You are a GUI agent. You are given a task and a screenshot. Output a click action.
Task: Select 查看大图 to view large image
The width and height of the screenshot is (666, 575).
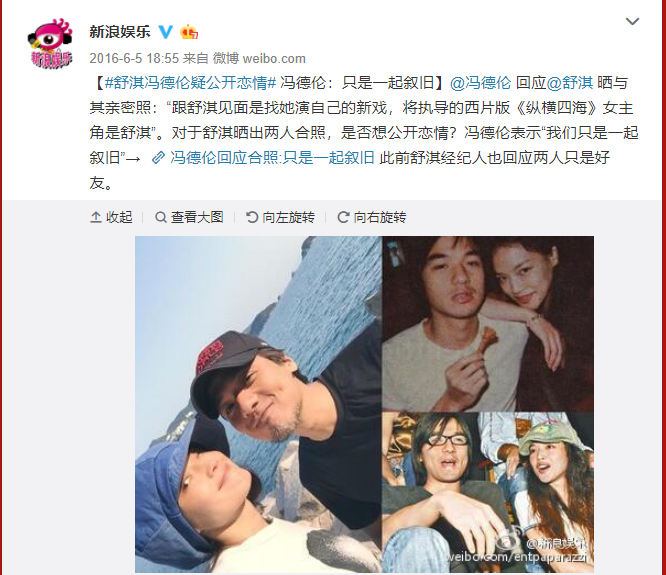click(x=197, y=217)
